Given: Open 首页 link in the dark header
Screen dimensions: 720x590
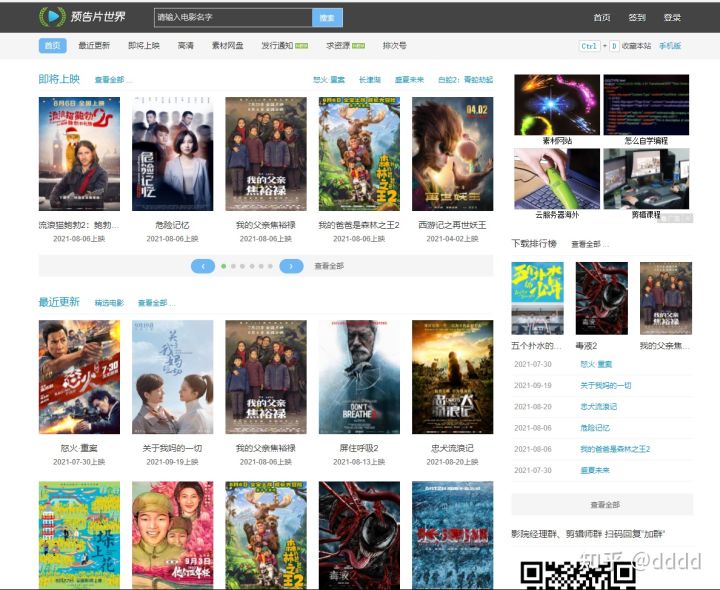Looking at the screenshot, I should [x=602, y=17].
